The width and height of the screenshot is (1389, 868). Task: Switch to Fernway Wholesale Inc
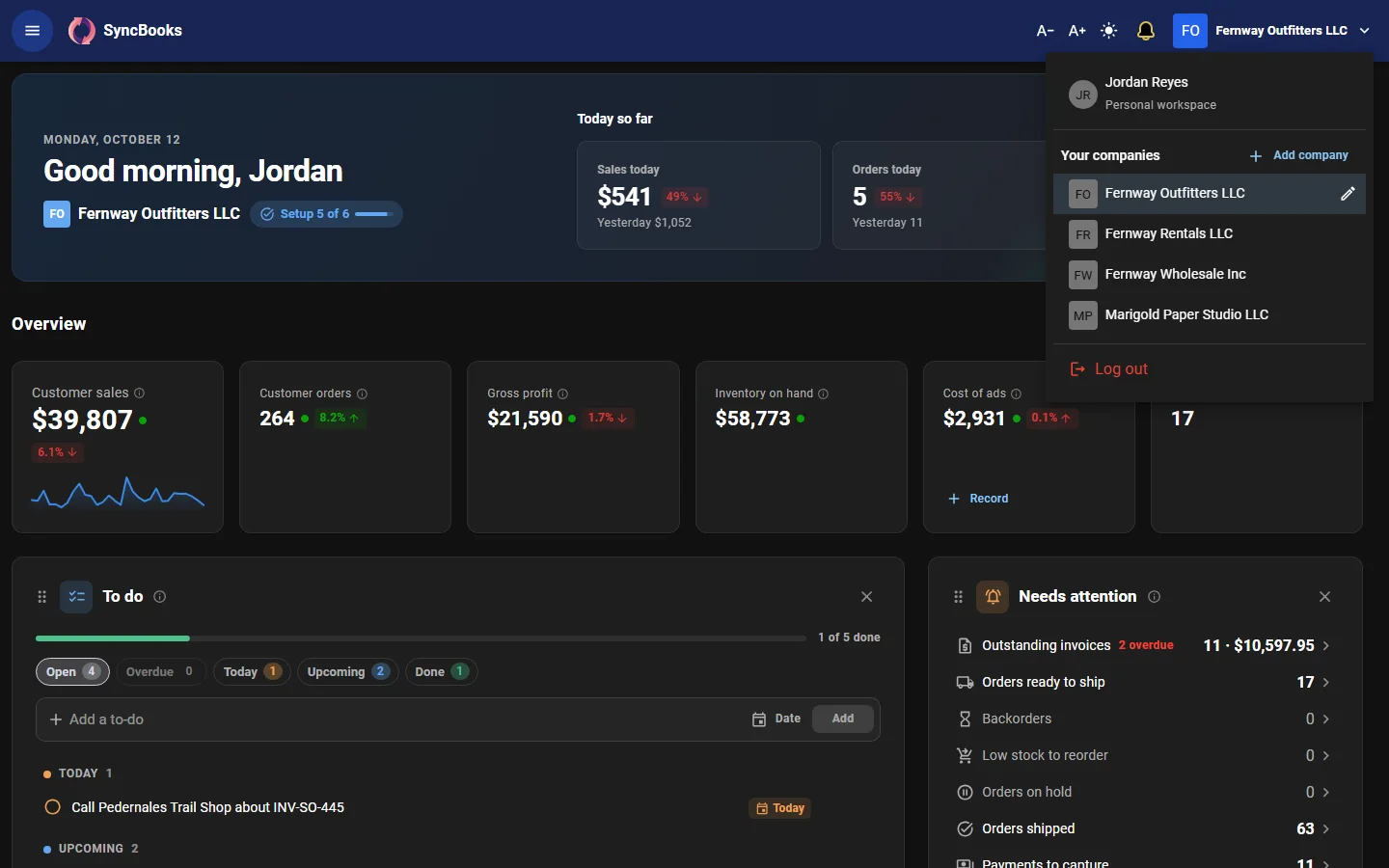pyautogui.click(x=1210, y=275)
